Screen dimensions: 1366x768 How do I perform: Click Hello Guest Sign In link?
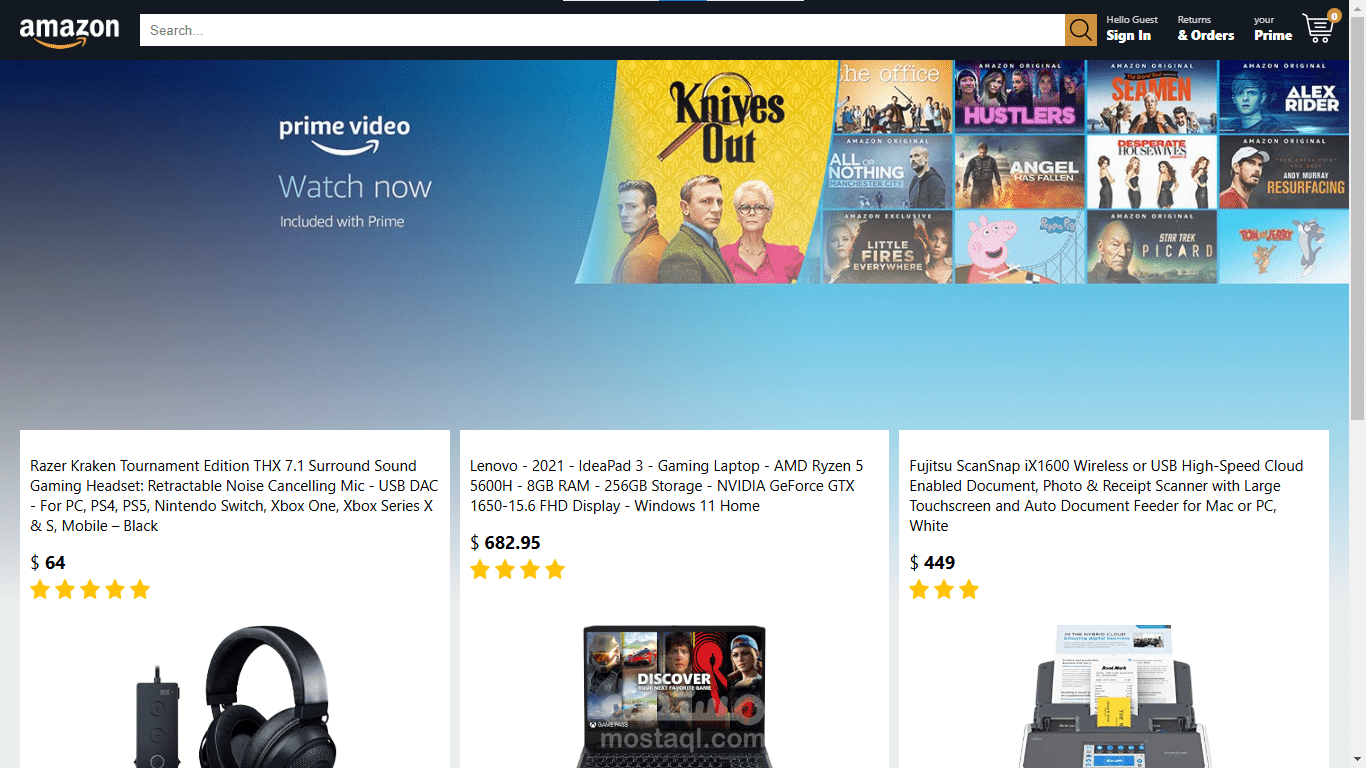pyautogui.click(x=1131, y=29)
